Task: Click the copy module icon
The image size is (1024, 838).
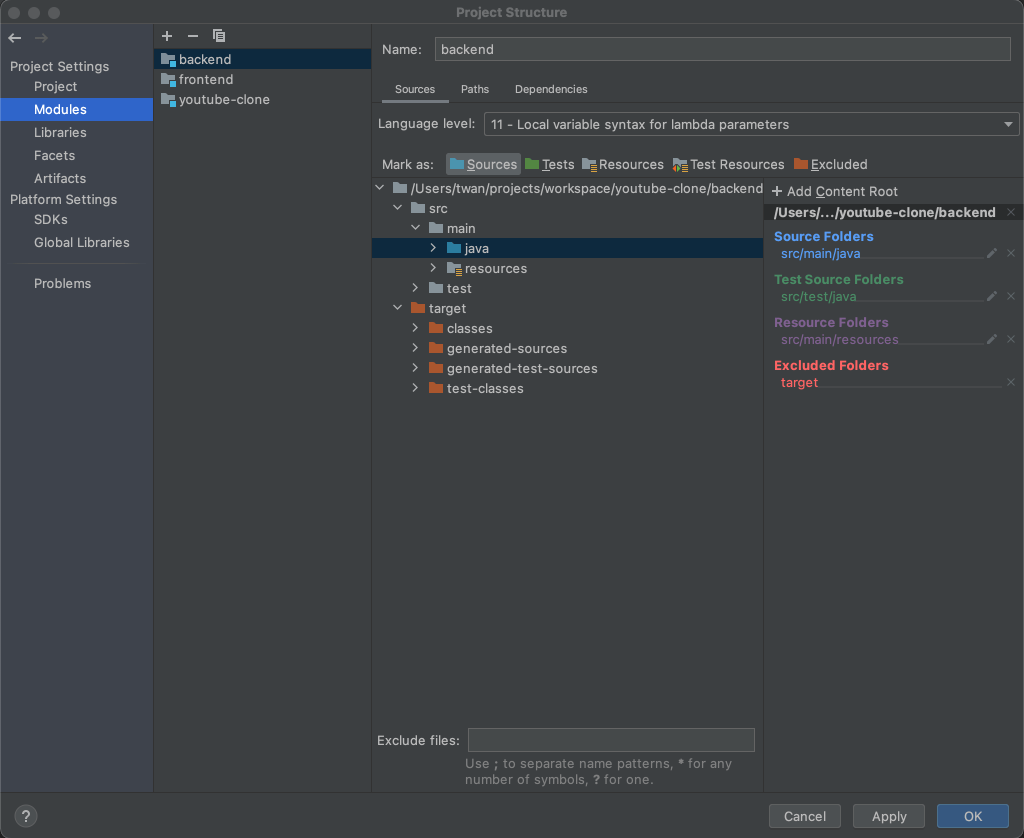Action: pyautogui.click(x=219, y=36)
